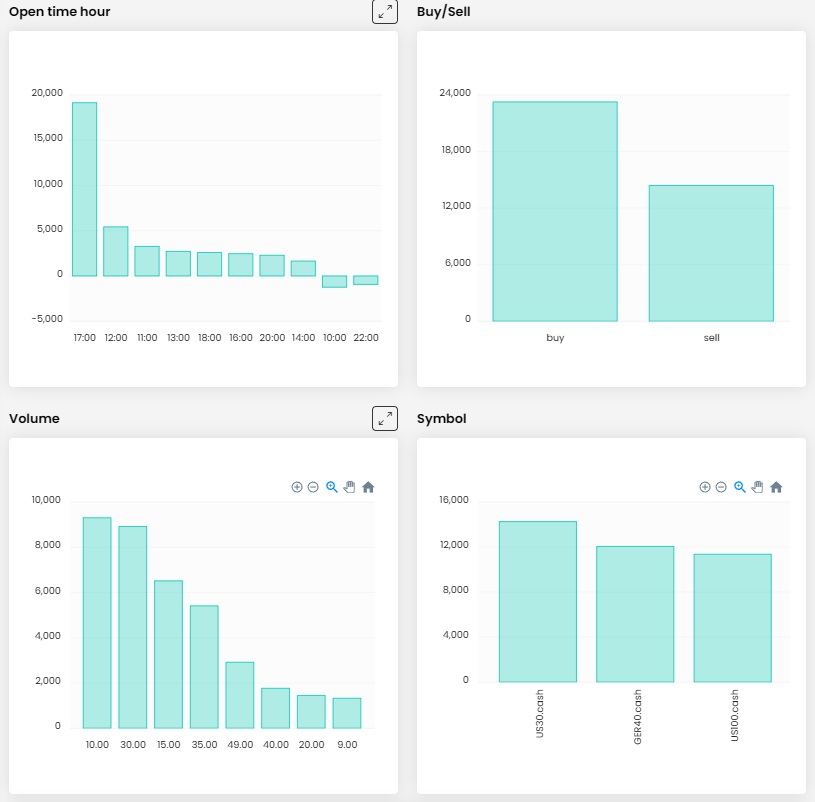Viewport: 815px width, 802px height.
Task: Zoom in on the Symbol chart
Action: tap(705, 487)
